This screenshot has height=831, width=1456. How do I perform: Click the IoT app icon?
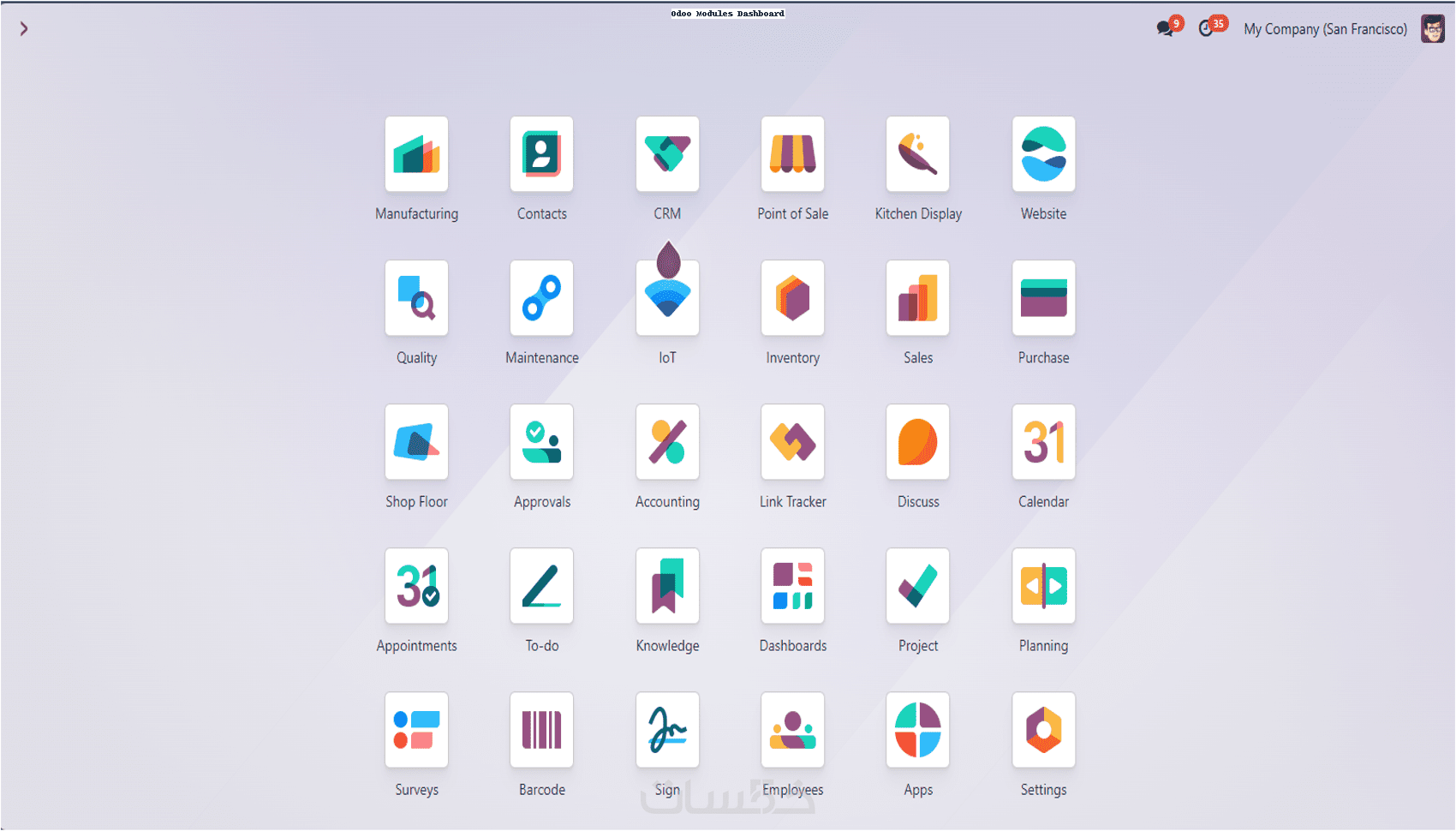(x=667, y=298)
